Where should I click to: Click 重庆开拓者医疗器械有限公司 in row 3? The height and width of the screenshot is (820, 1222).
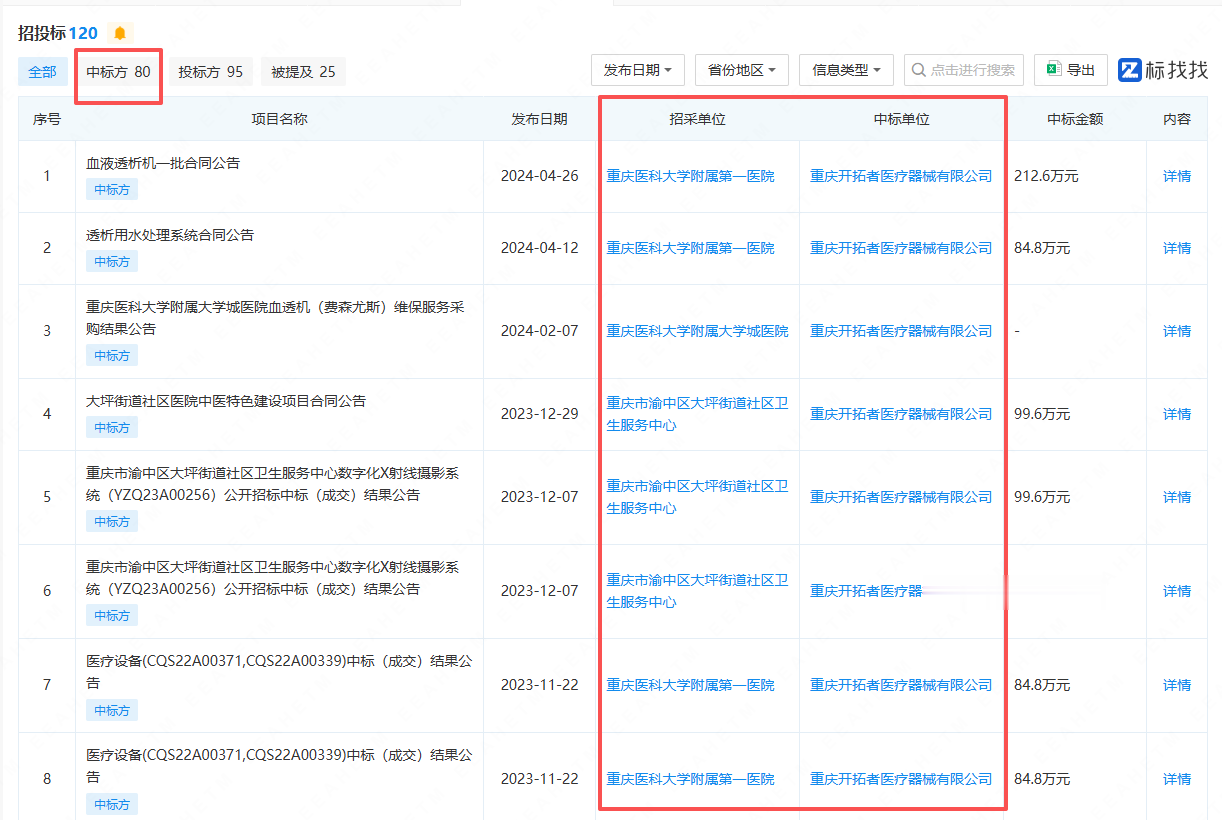pyautogui.click(x=901, y=331)
